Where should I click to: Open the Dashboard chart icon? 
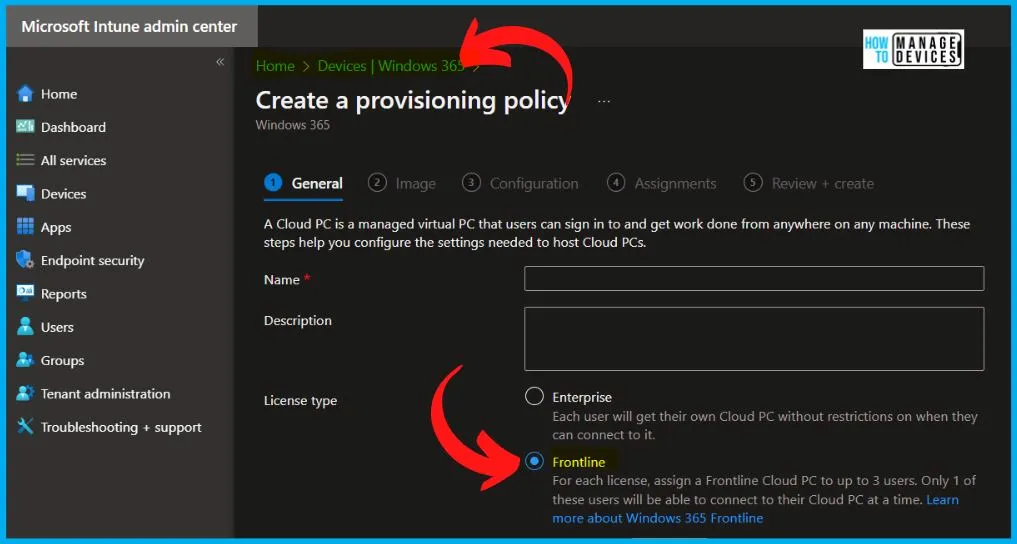tap(25, 127)
